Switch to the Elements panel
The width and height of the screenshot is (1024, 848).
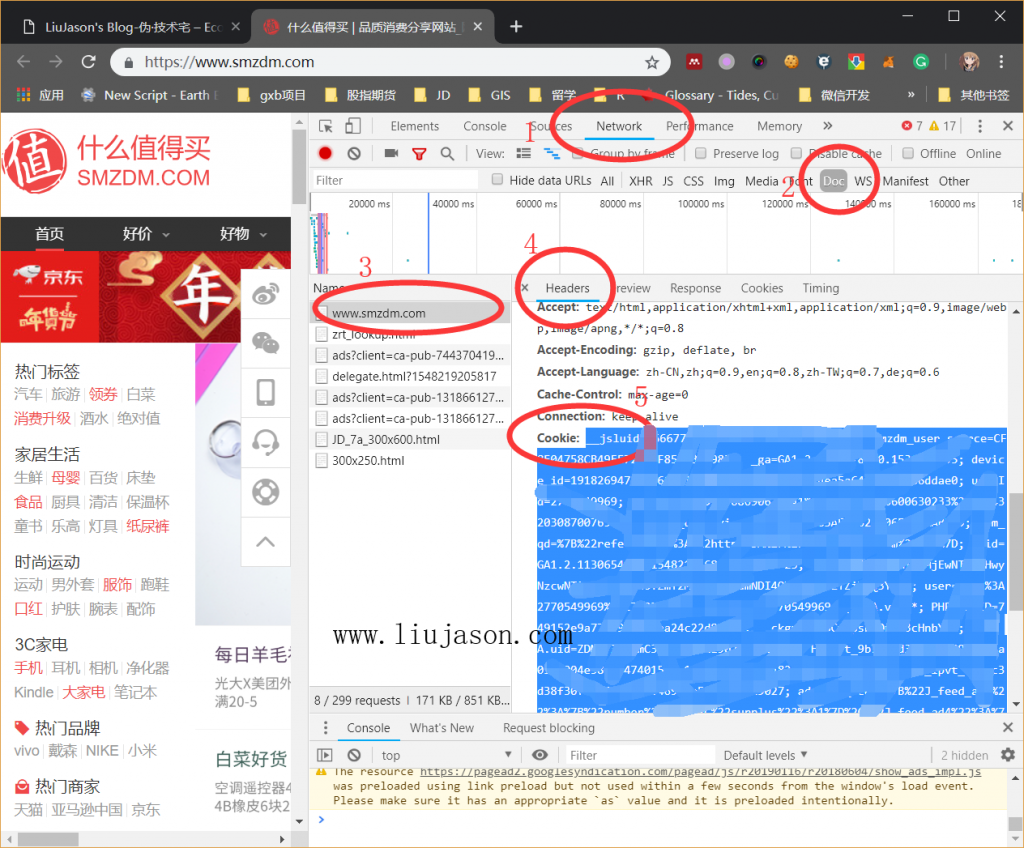[415, 126]
